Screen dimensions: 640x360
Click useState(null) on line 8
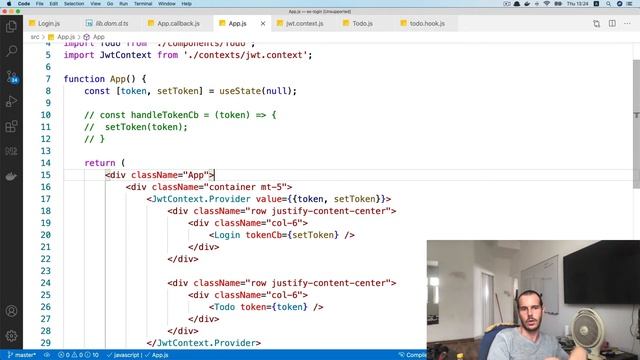click(256, 91)
